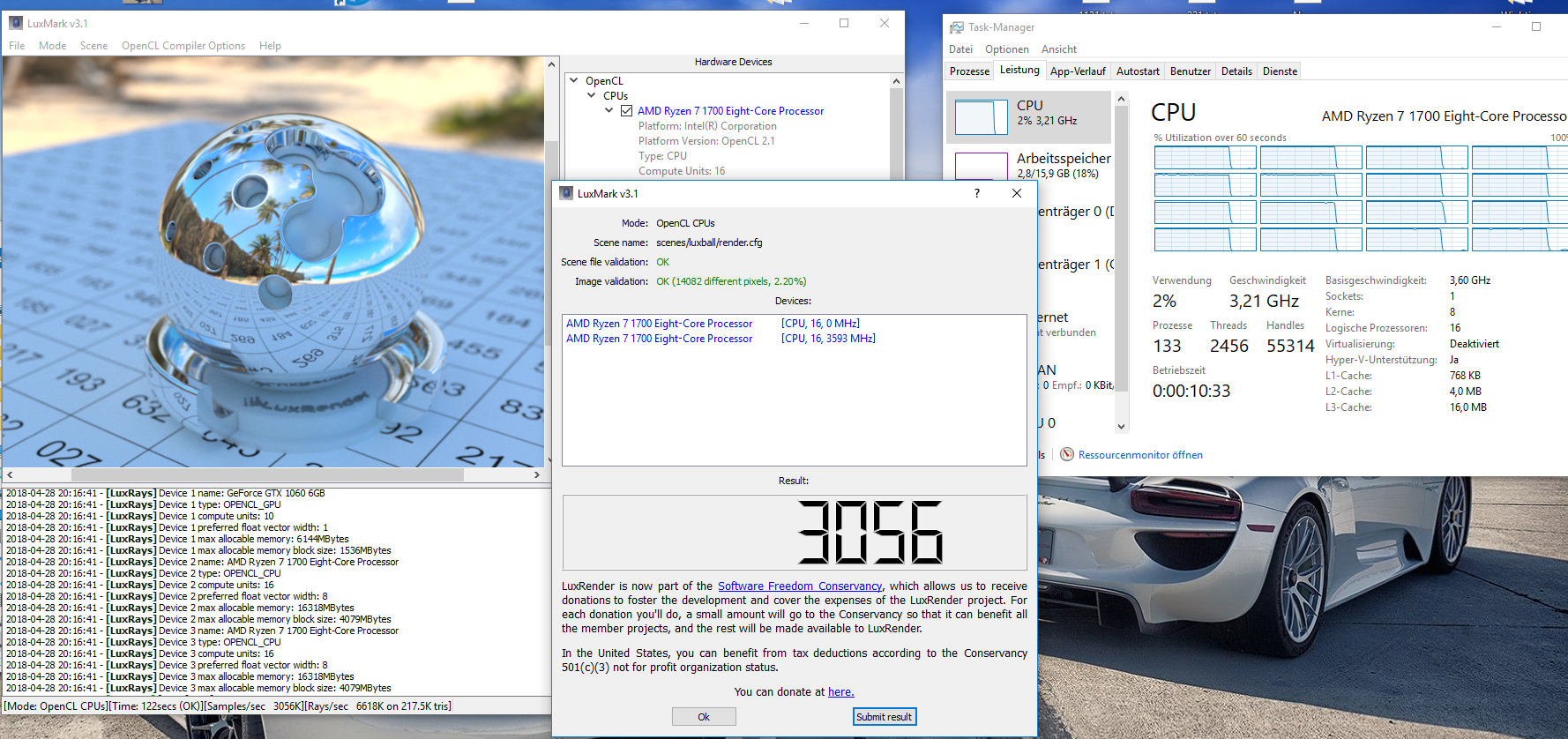Click the Basisgeschwindigkeit value 3,60 GHz
The width and height of the screenshot is (1568, 739).
[1469, 280]
